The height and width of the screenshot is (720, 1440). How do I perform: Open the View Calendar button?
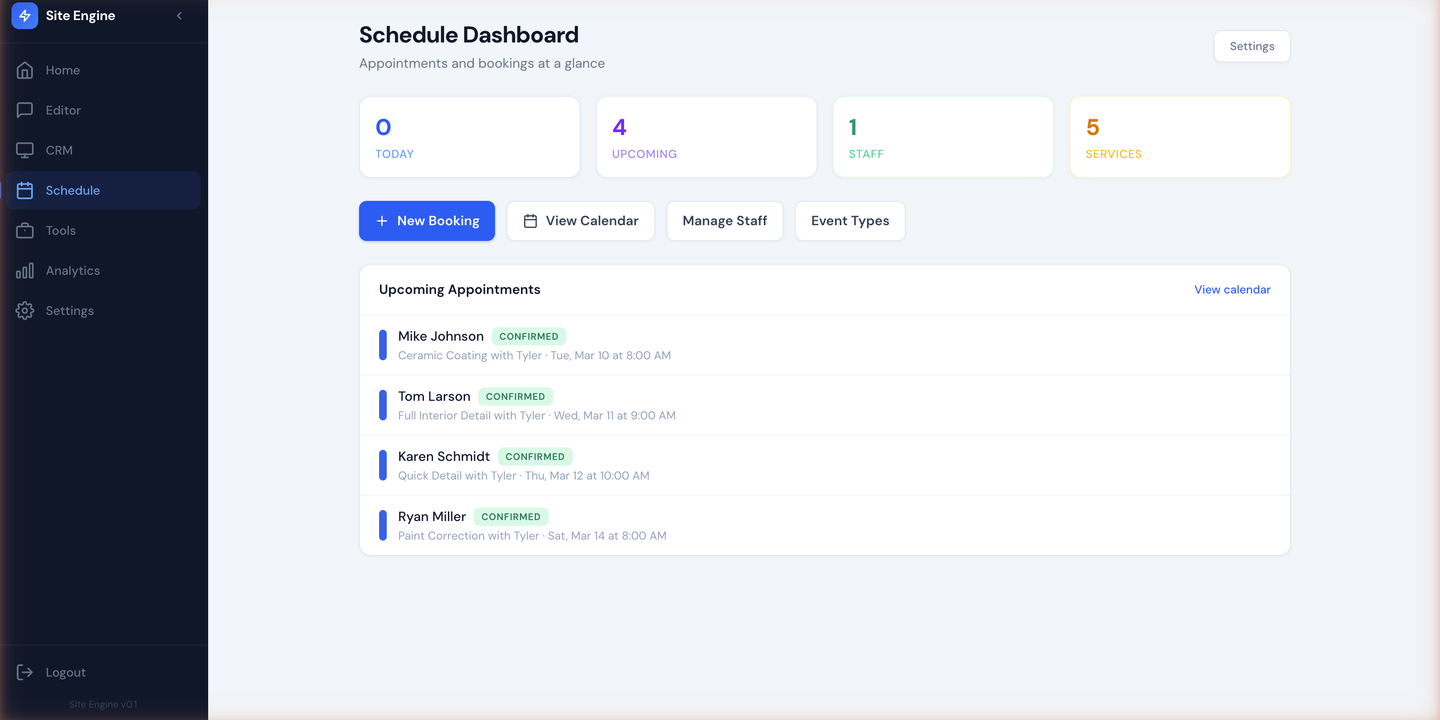(581, 221)
